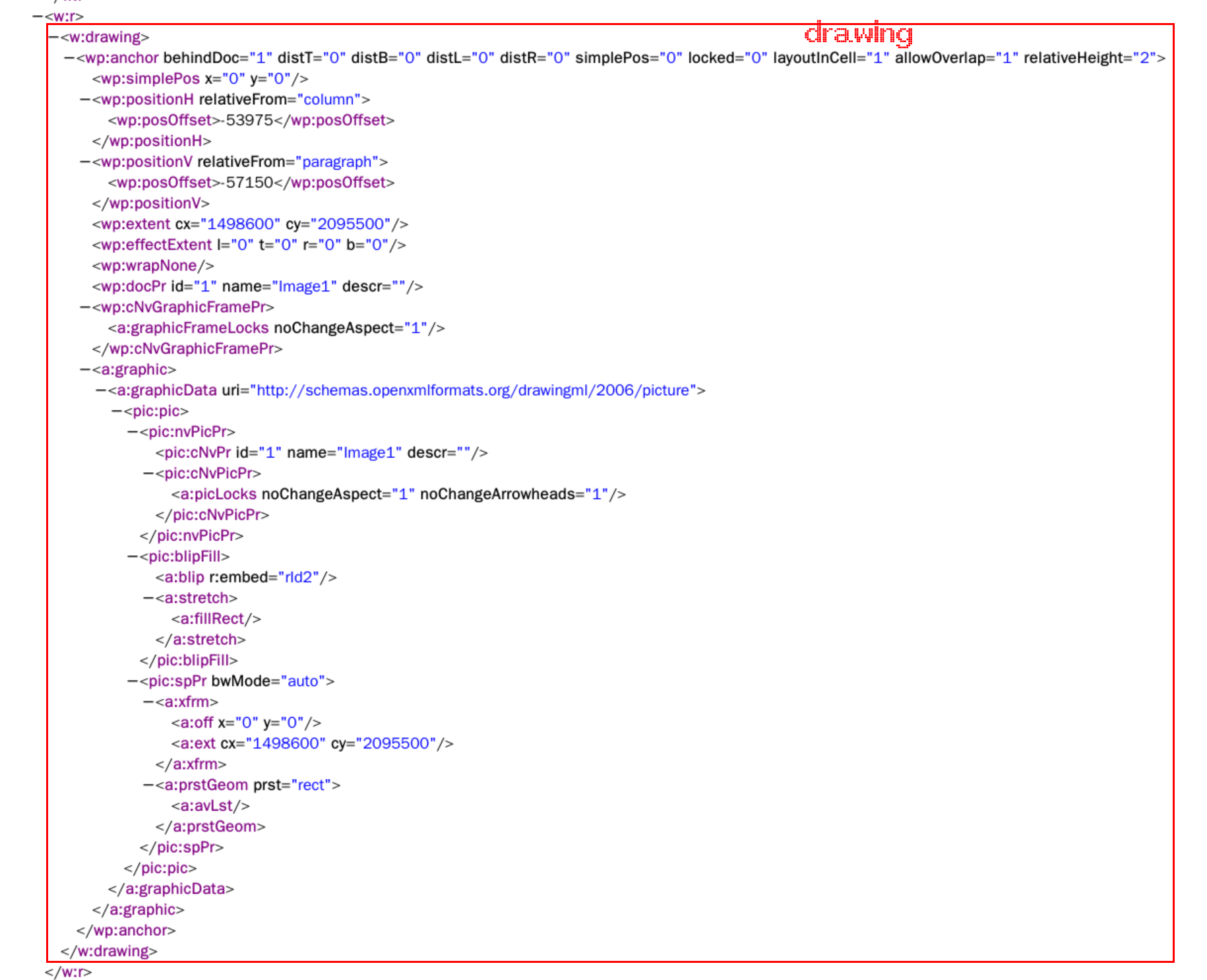Collapse the pic:spPr bwMode node
The height and width of the screenshot is (980, 1207).
tap(133, 681)
